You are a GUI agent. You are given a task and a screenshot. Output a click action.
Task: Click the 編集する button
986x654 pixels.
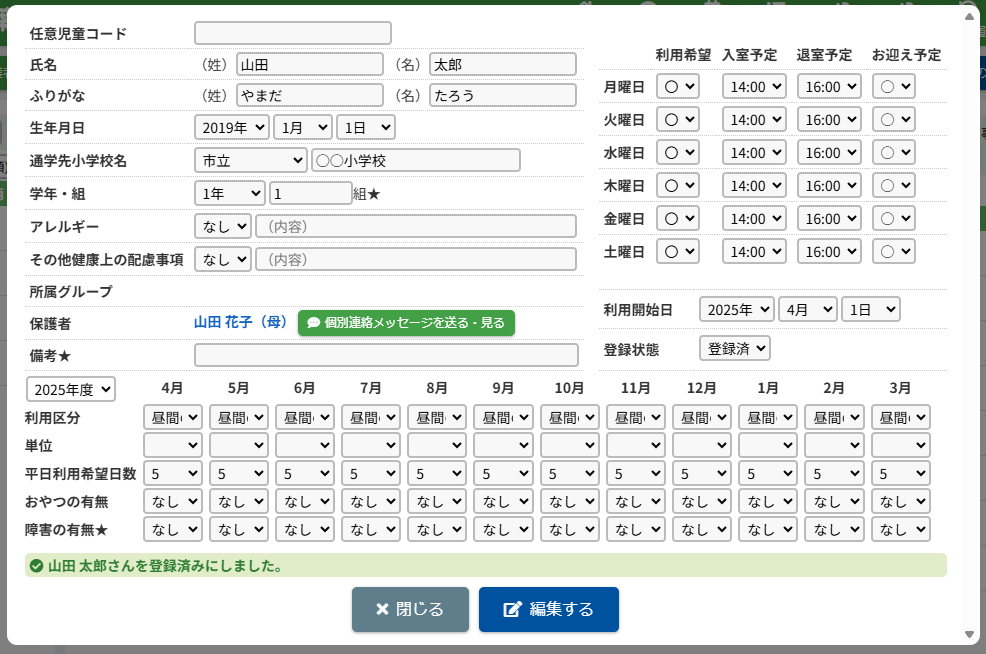click(x=548, y=609)
